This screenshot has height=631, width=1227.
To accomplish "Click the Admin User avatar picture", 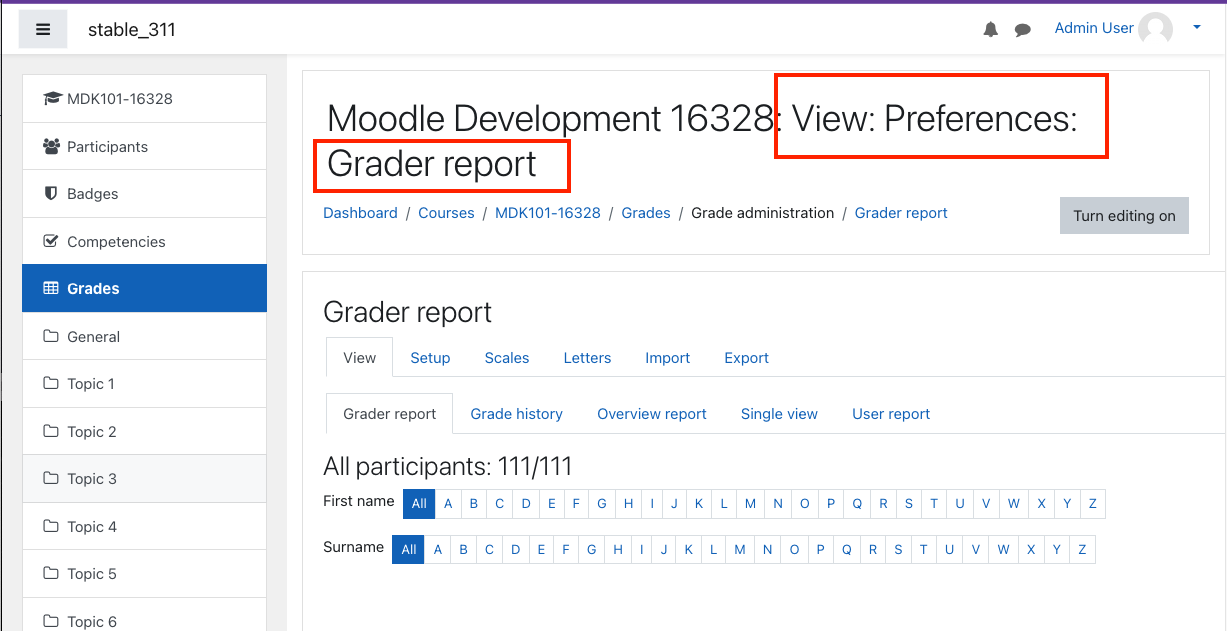I will coord(1156,29).
